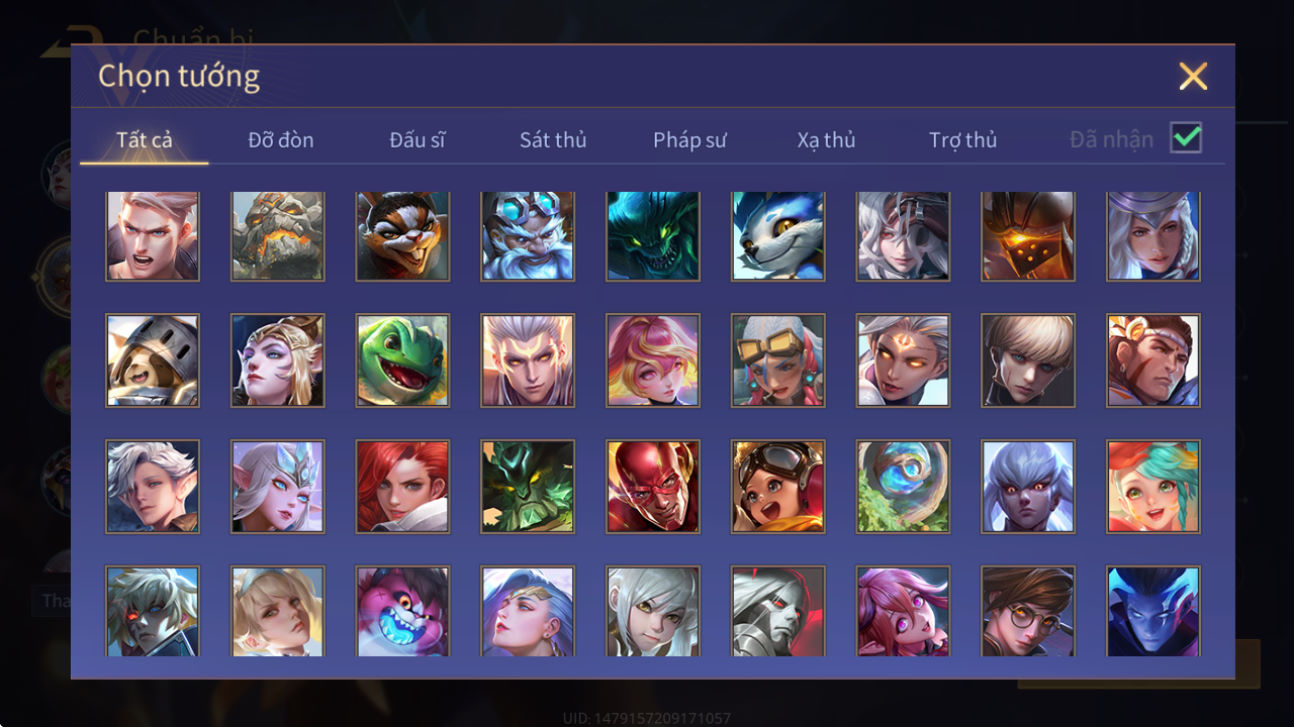Pick the purple grinning cat hero
The image size is (1294, 727).
tap(403, 611)
